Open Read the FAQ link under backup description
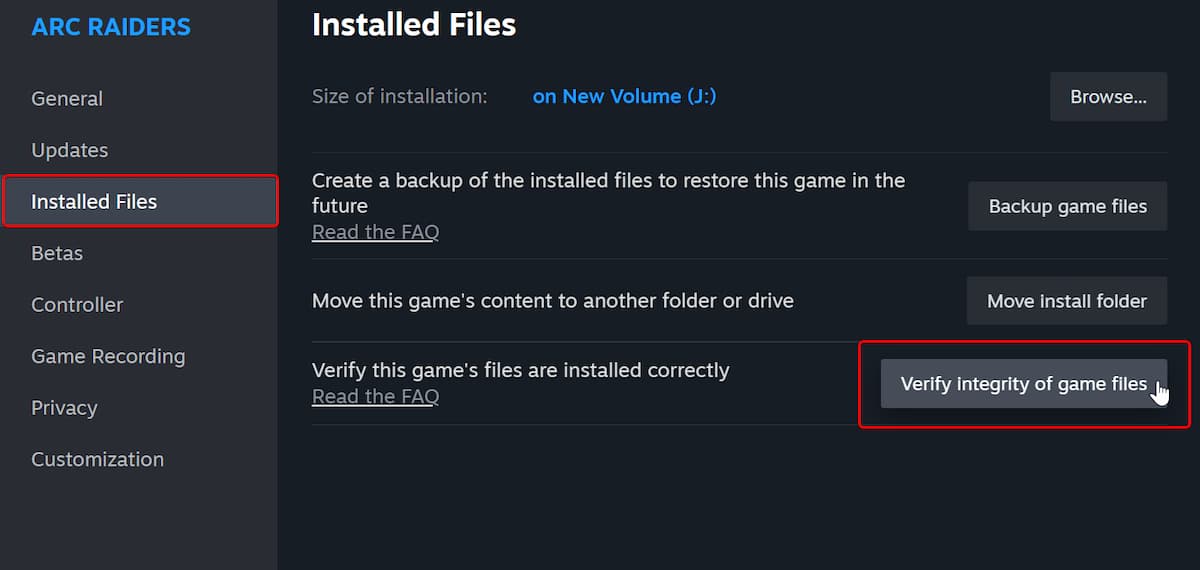 click(375, 232)
